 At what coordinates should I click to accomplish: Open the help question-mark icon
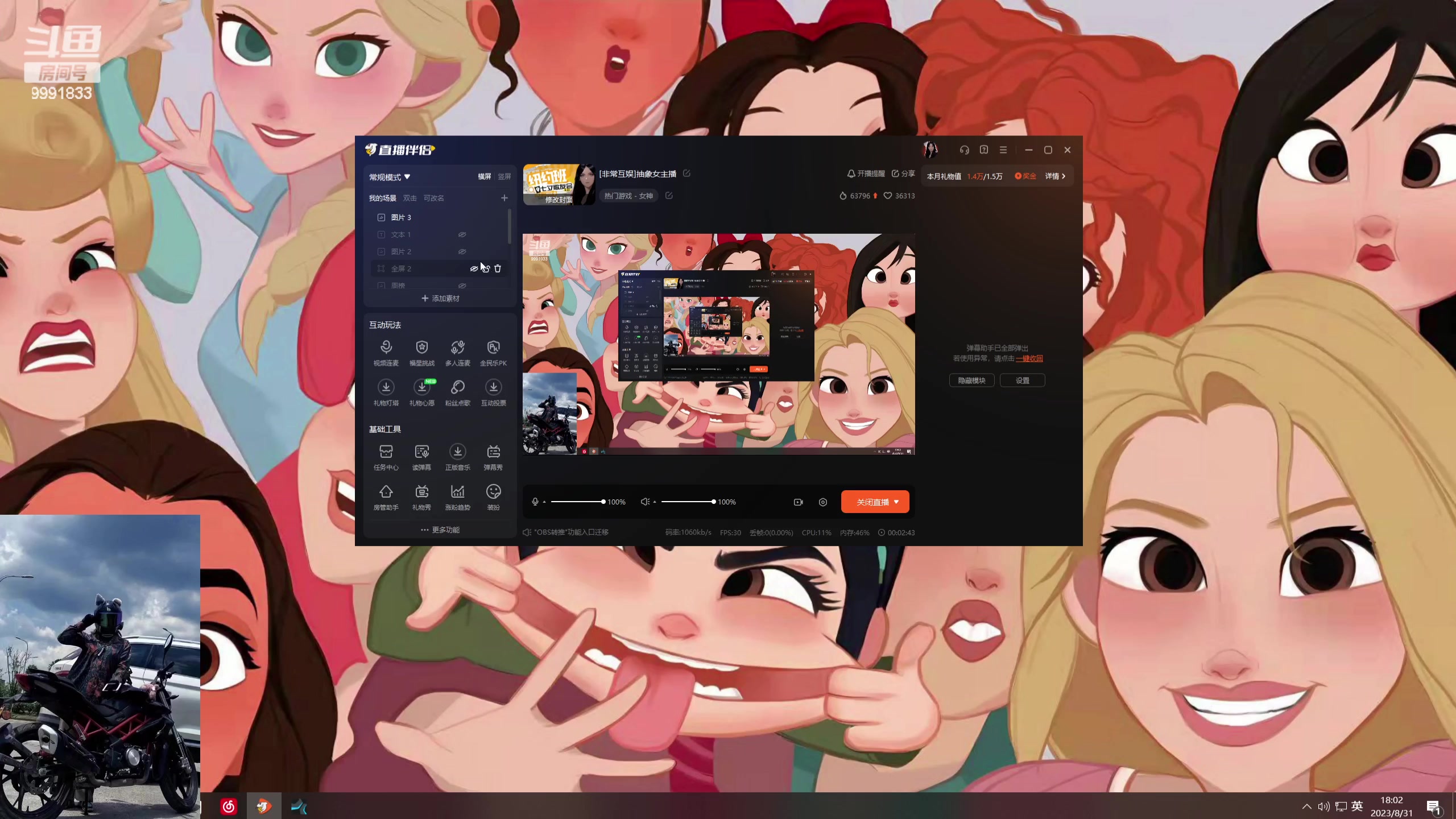click(984, 150)
